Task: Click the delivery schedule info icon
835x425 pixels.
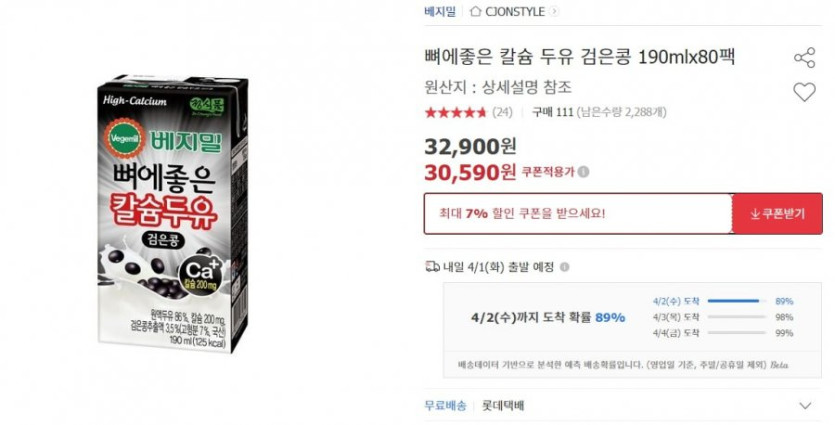Action: pos(564,267)
